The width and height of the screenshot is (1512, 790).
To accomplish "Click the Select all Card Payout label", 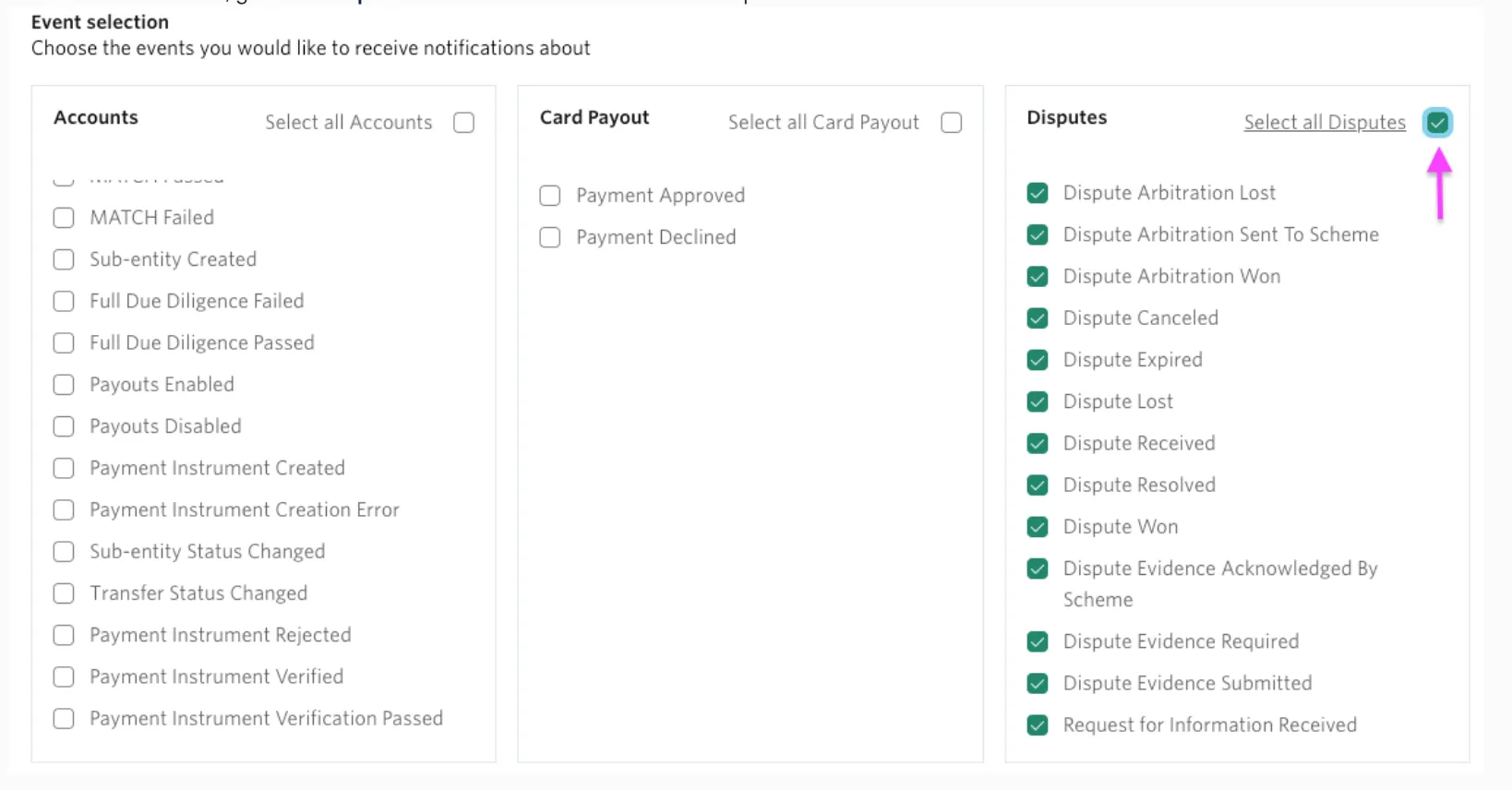I will [x=823, y=123].
